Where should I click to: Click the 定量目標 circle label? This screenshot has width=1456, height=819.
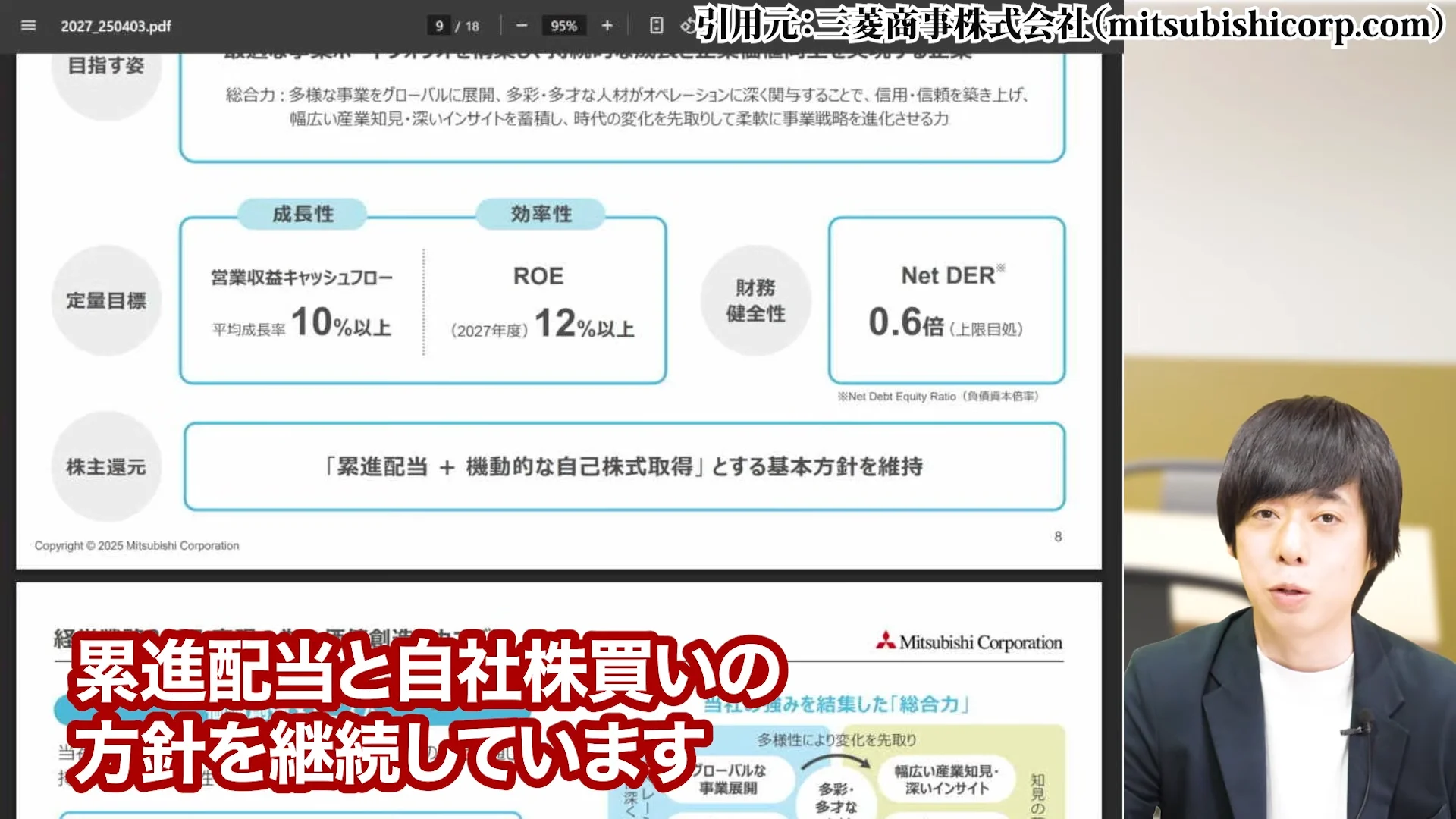[106, 300]
